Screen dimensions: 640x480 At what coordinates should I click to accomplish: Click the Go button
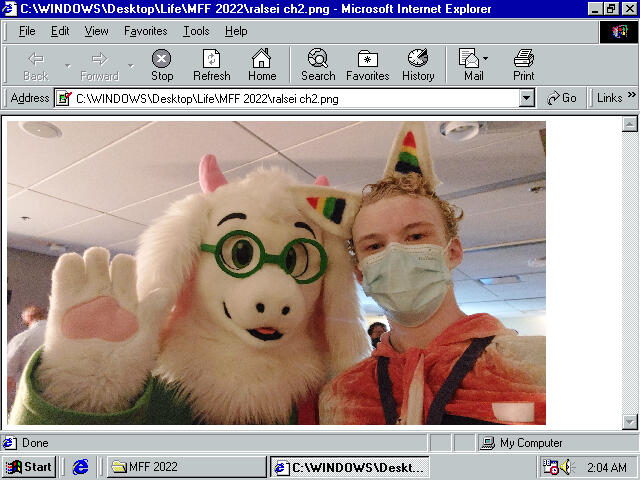coord(562,98)
